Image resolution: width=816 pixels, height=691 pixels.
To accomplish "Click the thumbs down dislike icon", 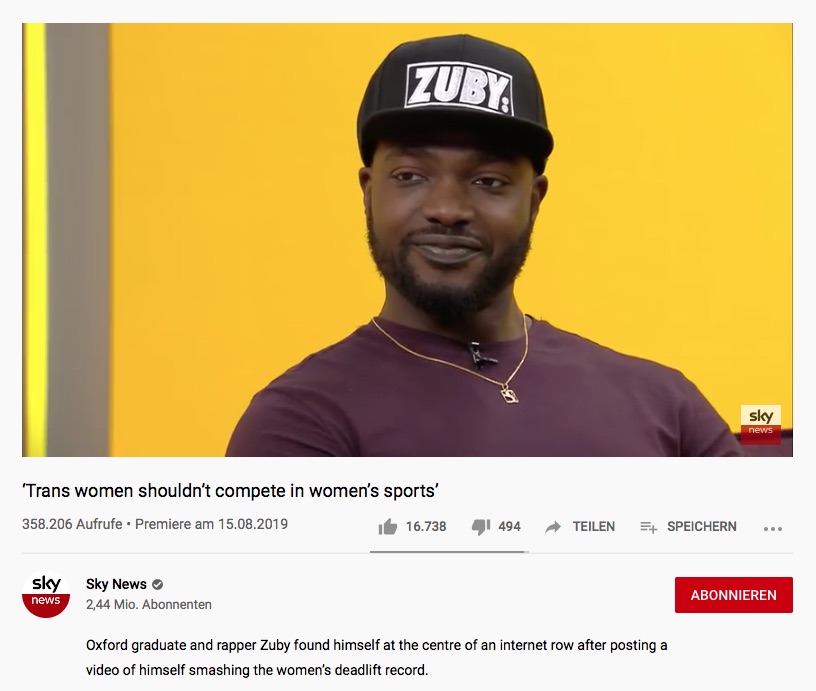I will (x=480, y=527).
